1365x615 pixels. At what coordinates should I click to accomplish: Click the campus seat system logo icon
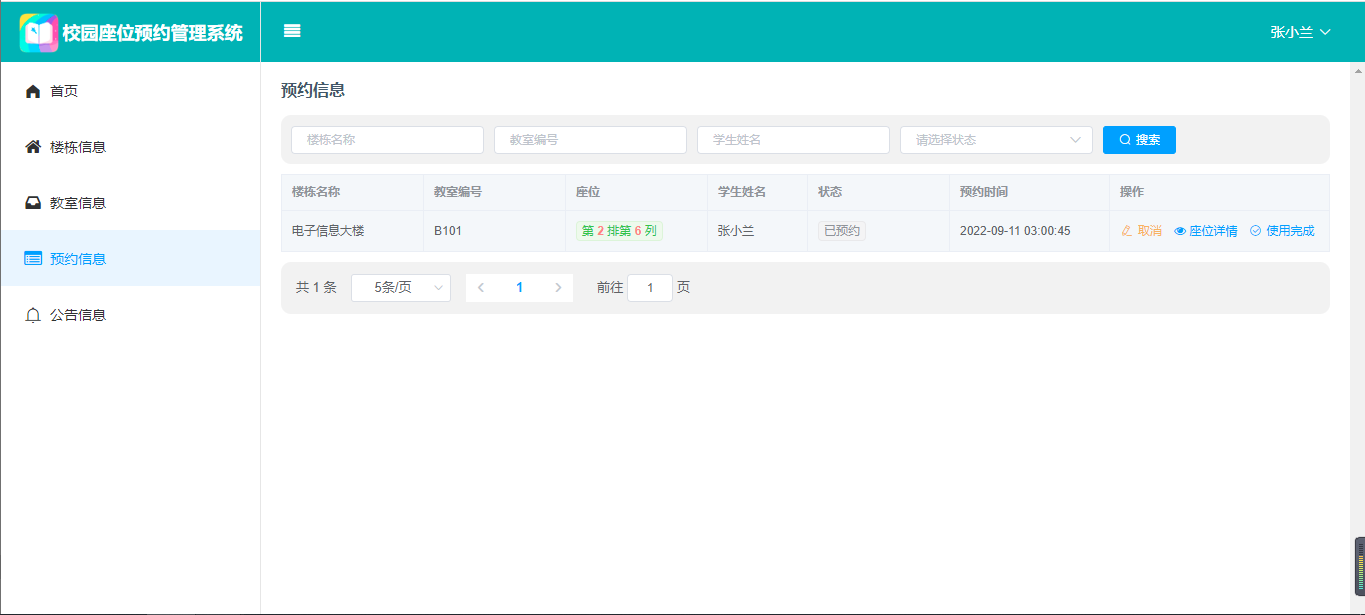pyautogui.click(x=39, y=33)
